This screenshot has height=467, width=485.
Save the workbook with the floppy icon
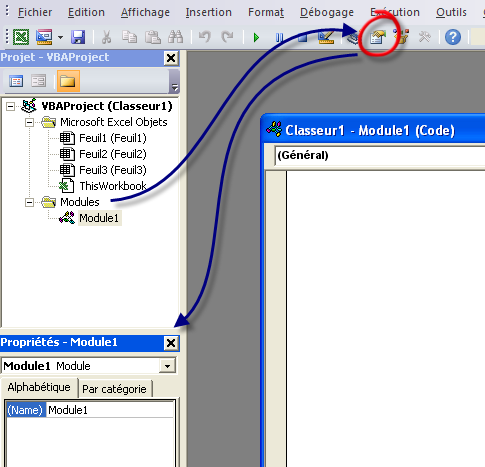(78, 37)
